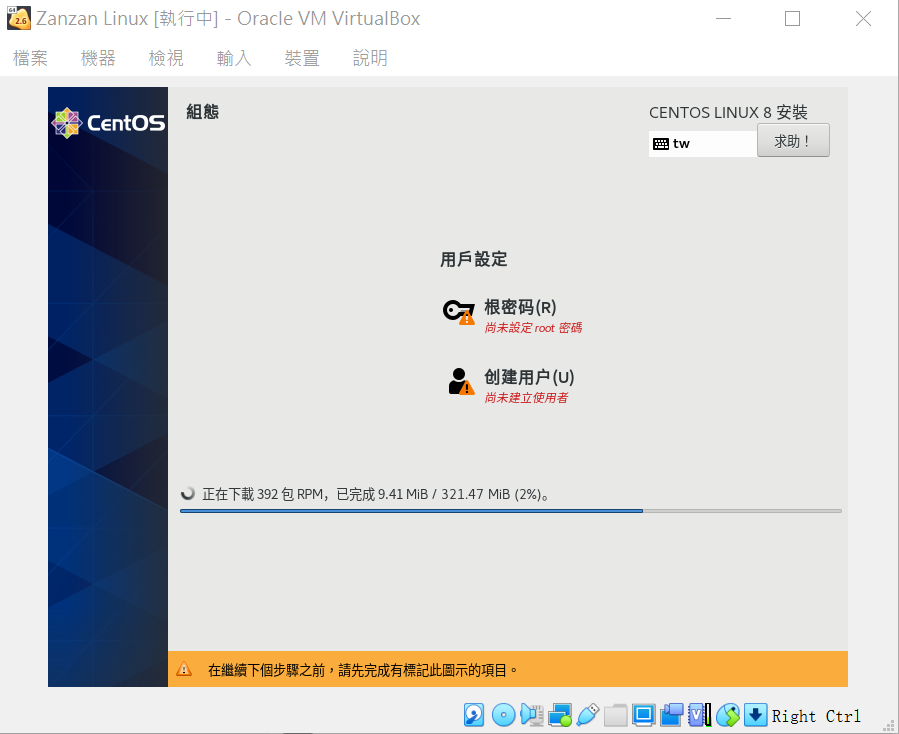Maximize the VirtualBox window
899x734 pixels.
792,19
